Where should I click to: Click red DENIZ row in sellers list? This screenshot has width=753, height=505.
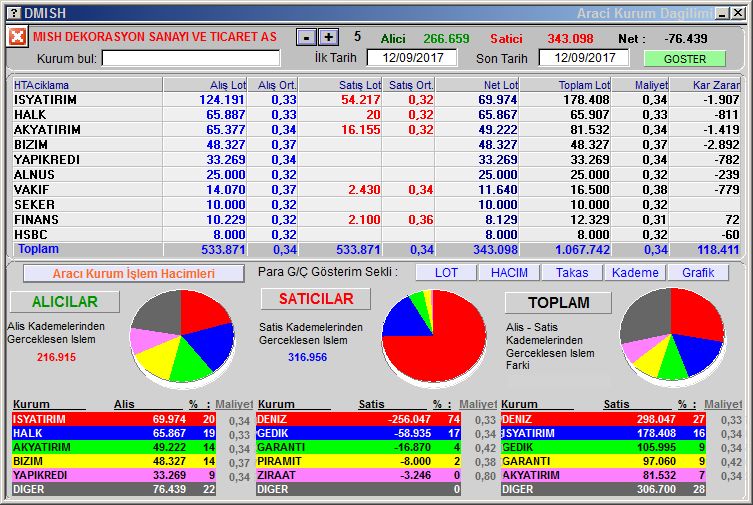[359, 419]
